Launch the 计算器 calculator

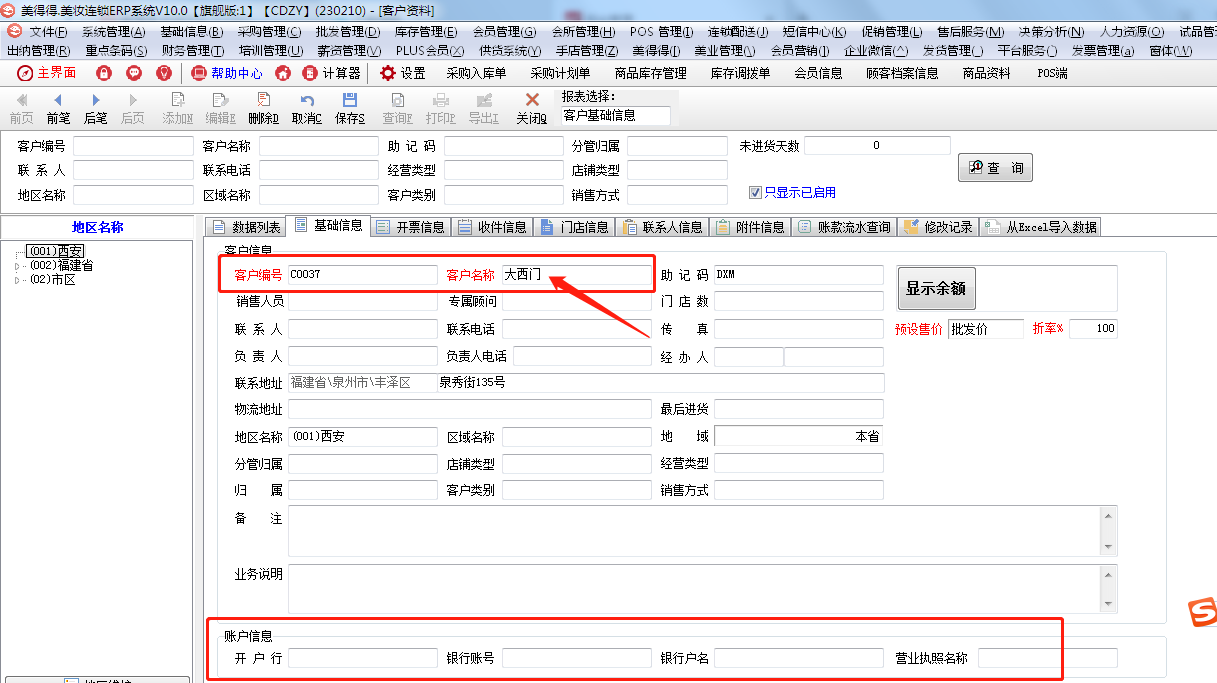pyautogui.click(x=331, y=73)
